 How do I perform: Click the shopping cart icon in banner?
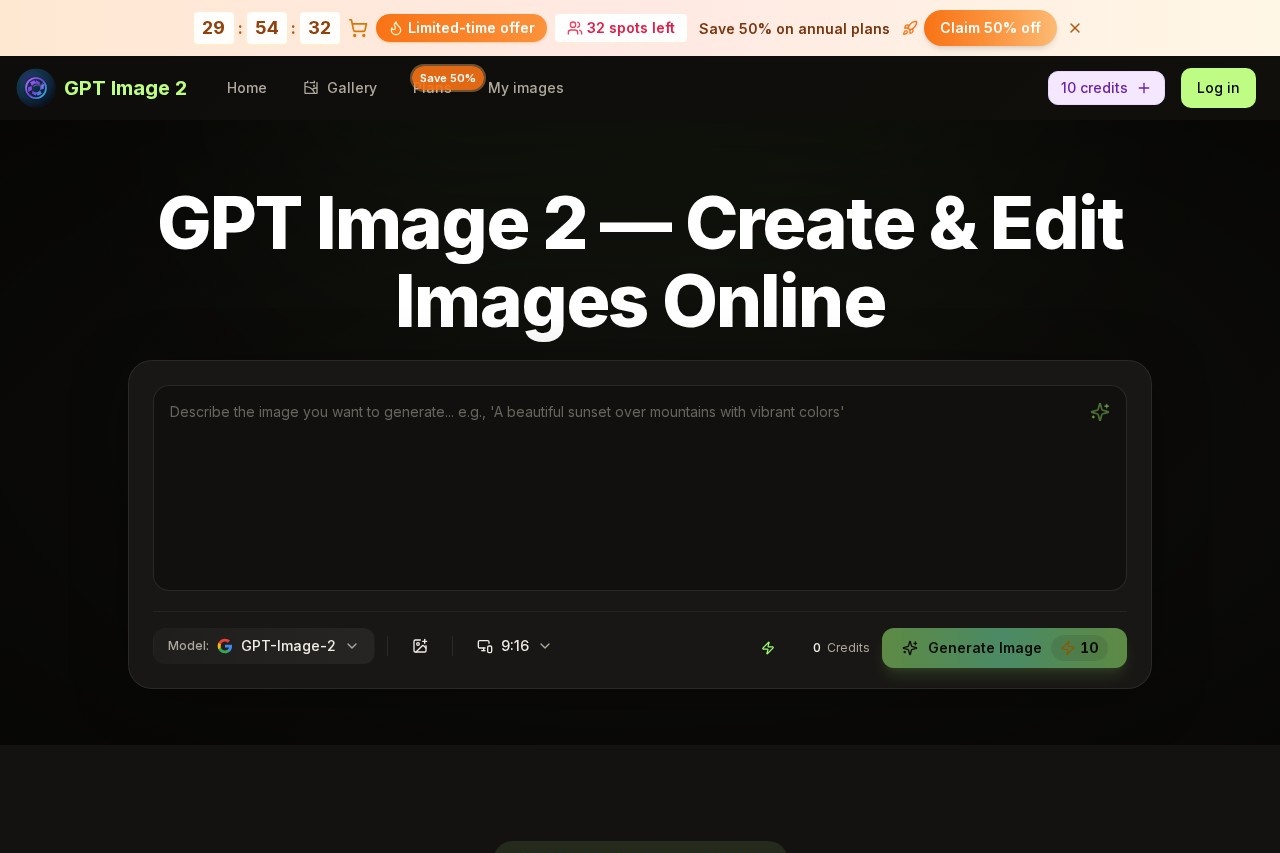click(358, 28)
